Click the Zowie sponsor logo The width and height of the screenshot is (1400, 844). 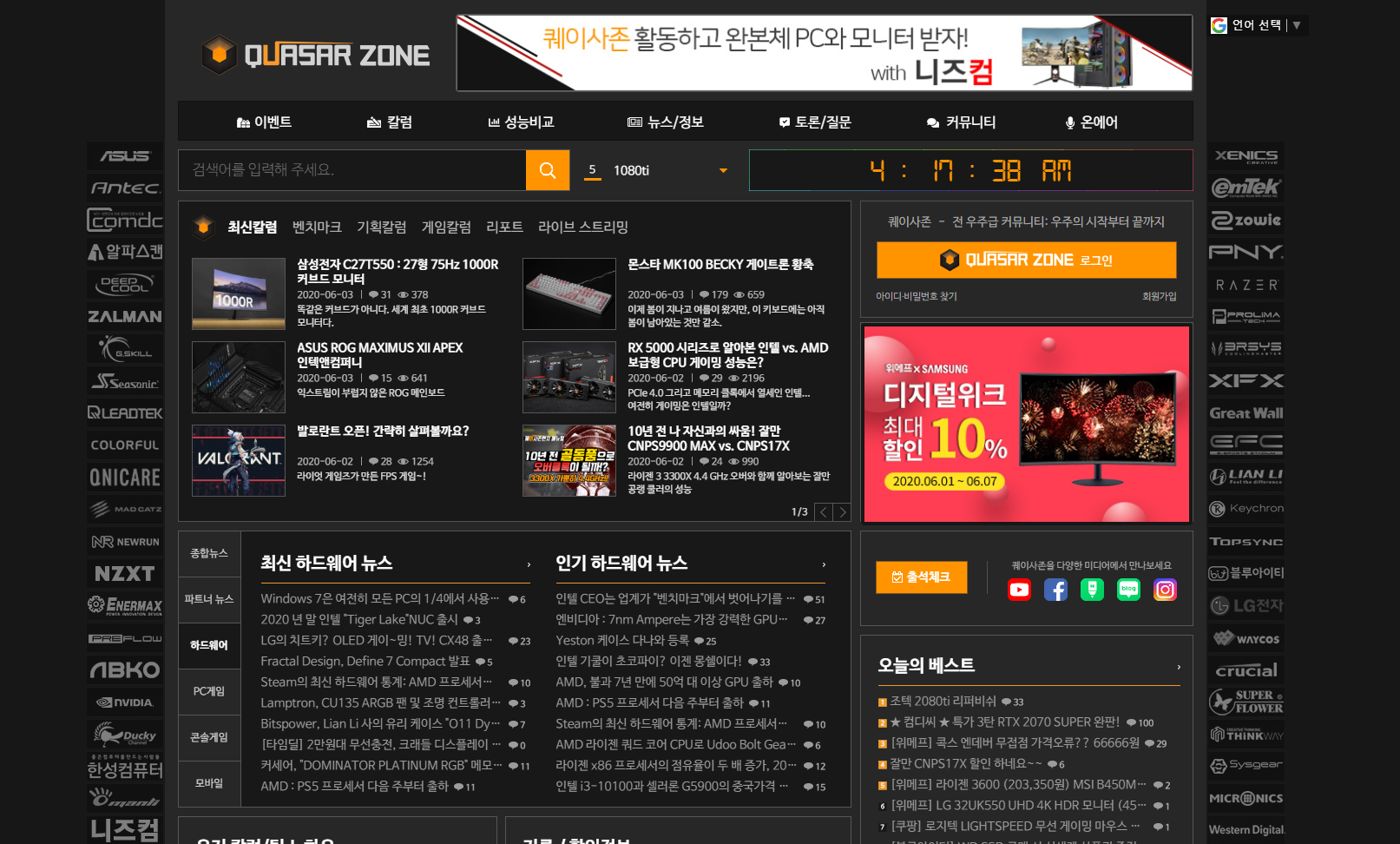1246,221
